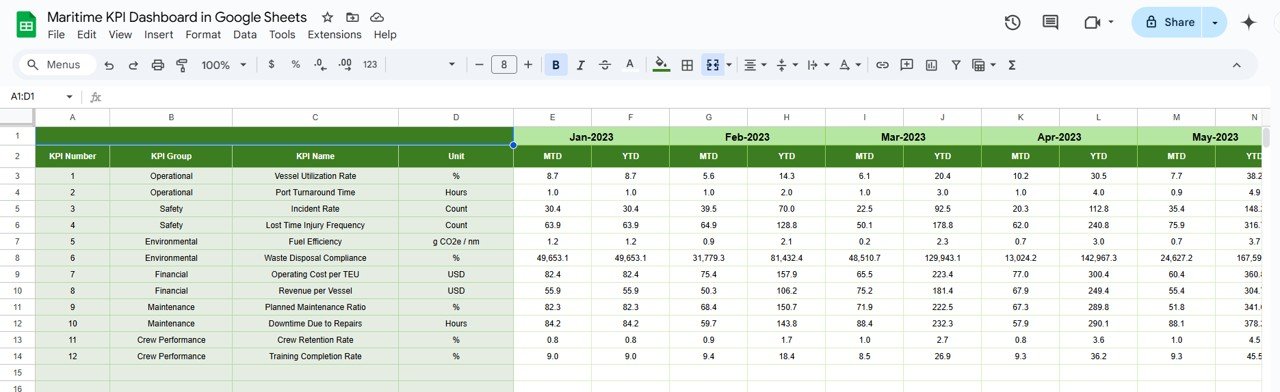1280x392 pixels.
Task: Toggle bold formatting
Action: coord(555,65)
